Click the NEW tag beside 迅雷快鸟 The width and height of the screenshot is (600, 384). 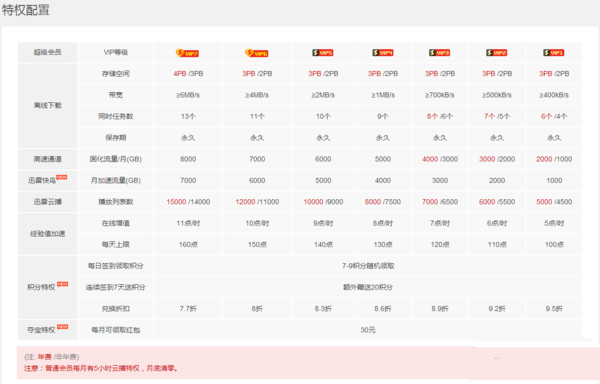coord(62,177)
